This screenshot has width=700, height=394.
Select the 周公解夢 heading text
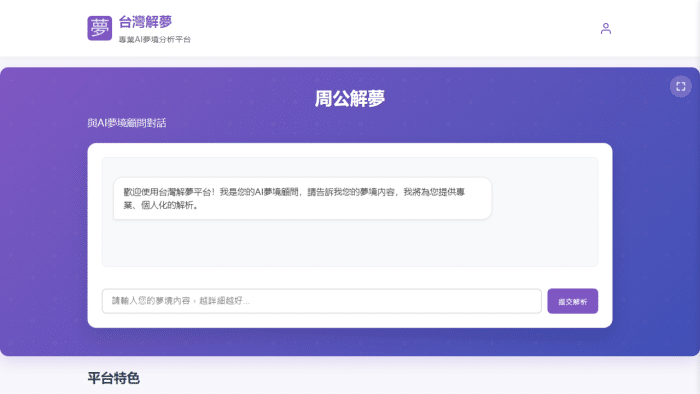click(350, 99)
